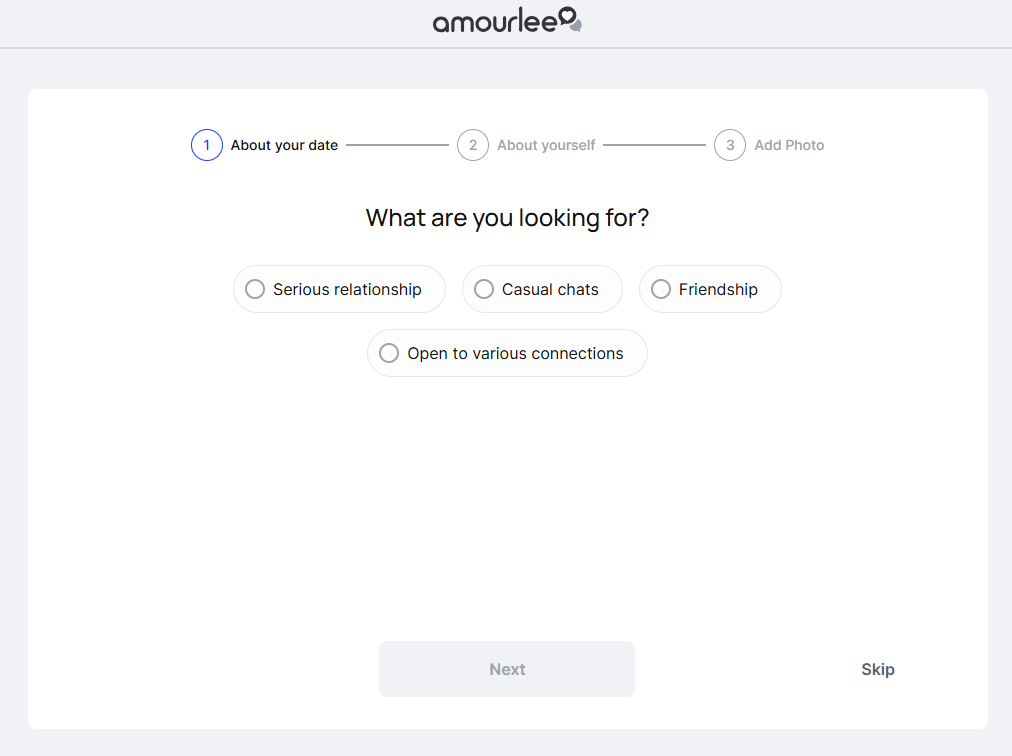Image resolution: width=1012 pixels, height=756 pixels.
Task: Select the Serious relationship radio button
Action: pos(255,289)
